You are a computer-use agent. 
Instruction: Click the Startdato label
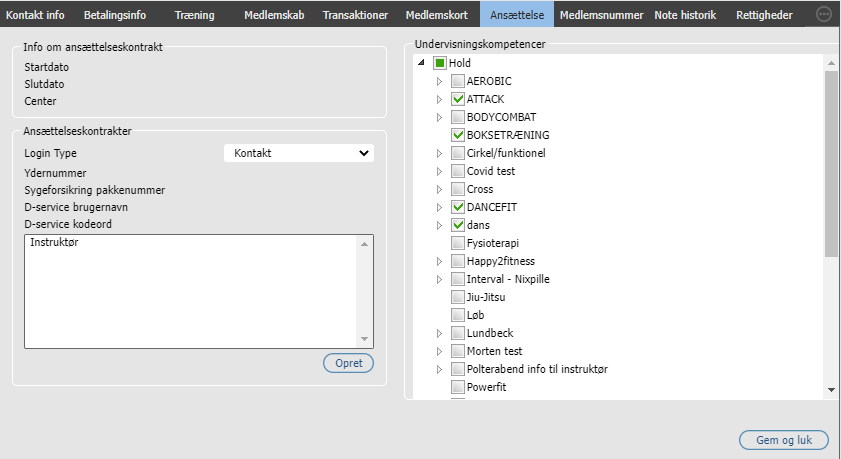[46, 67]
